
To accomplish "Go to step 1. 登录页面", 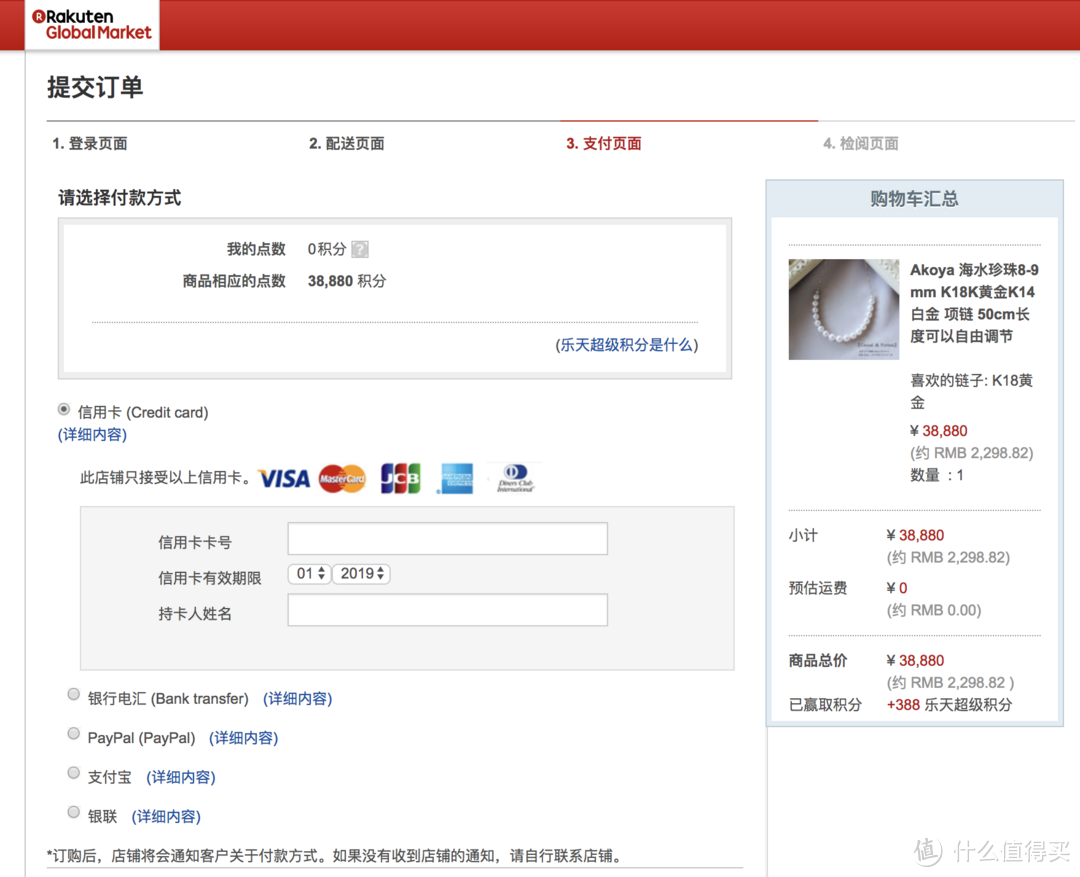I will [90, 143].
